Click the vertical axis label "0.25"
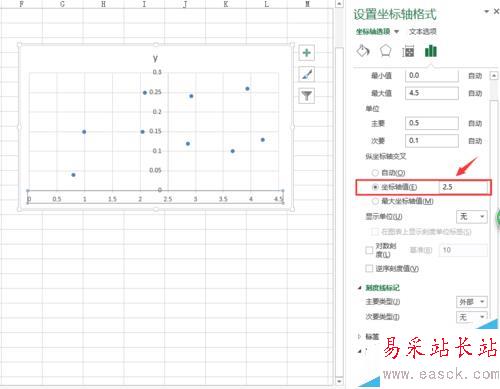The image size is (500, 389). (x=155, y=92)
